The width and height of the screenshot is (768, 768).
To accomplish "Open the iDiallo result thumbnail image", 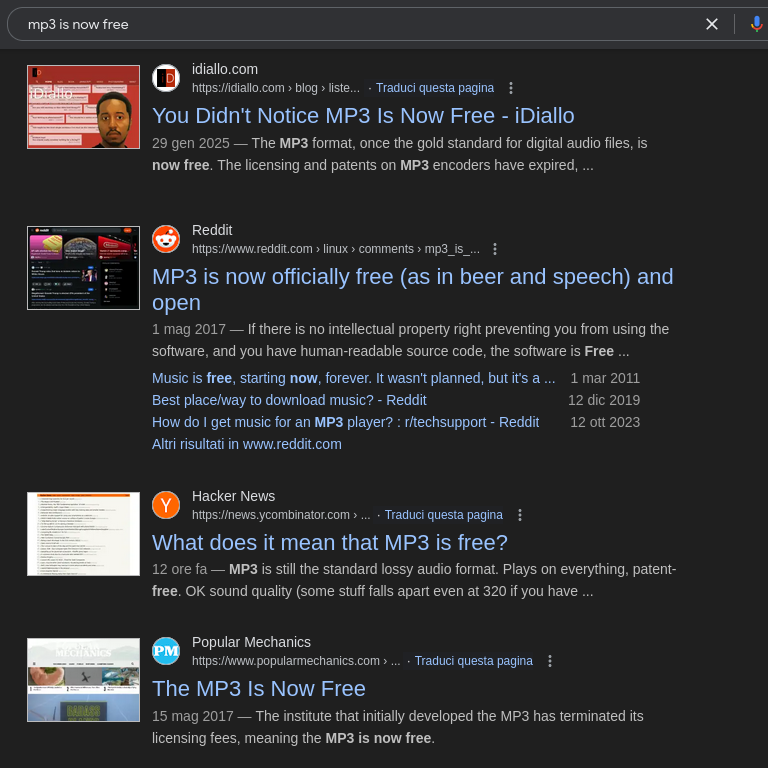I will (83, 107).
